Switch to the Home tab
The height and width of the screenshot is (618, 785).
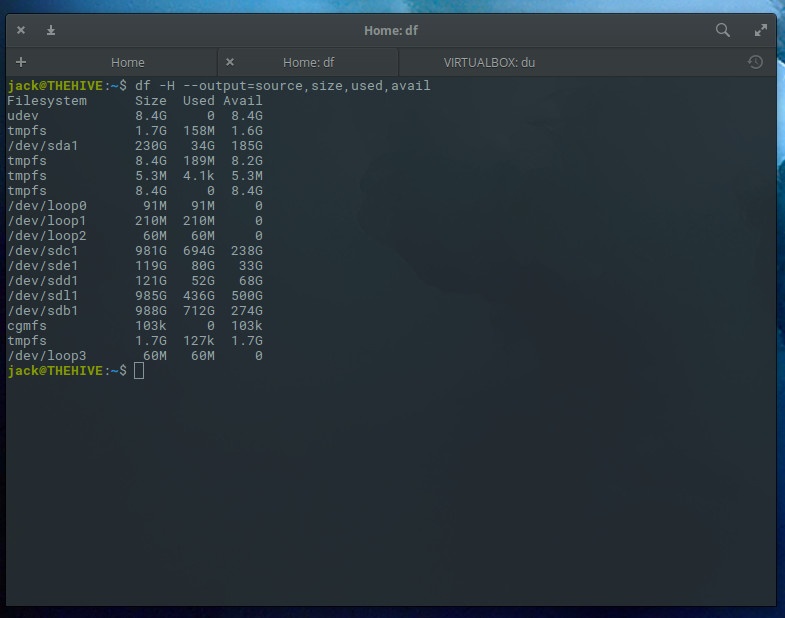pos(127,62)
